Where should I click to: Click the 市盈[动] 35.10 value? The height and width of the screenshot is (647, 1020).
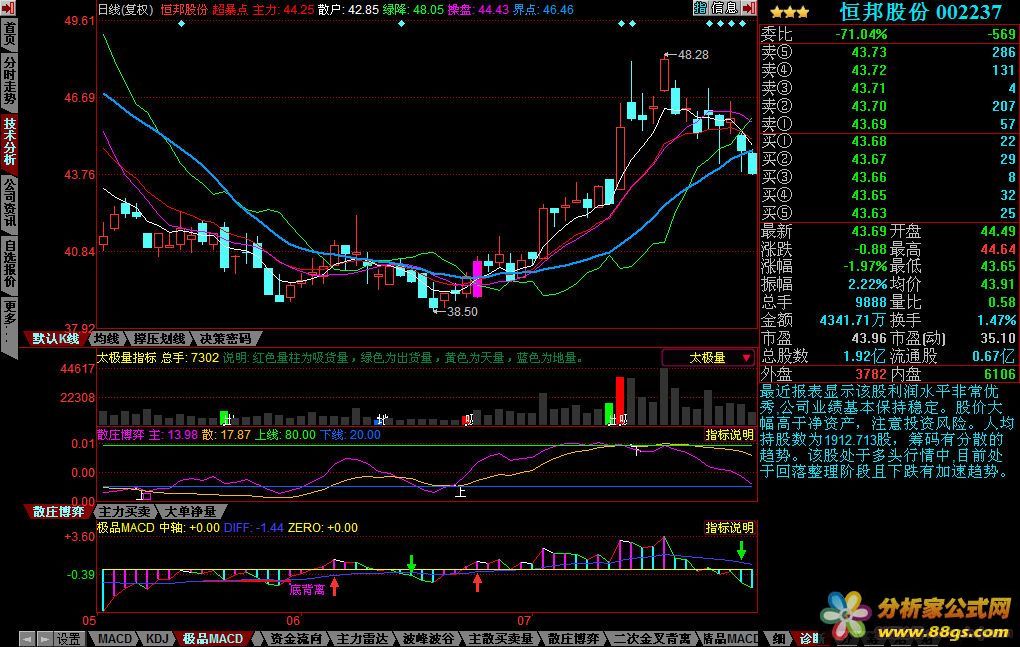(998, 338)
